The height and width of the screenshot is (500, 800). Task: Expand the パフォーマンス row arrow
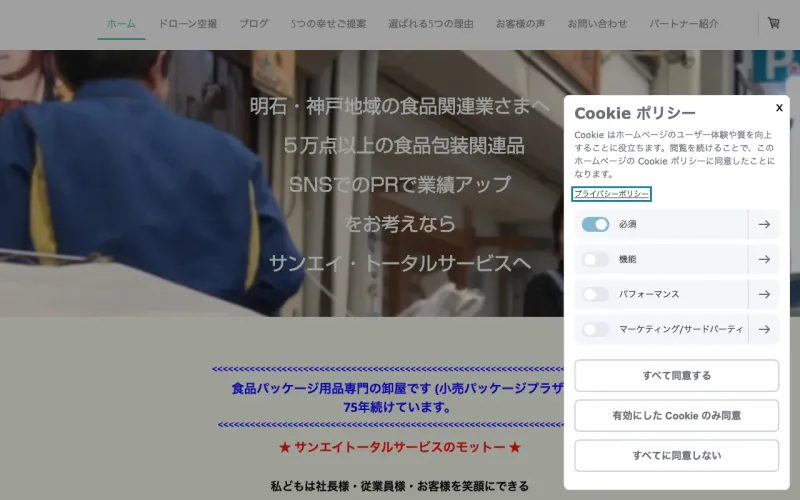(764, 294)
